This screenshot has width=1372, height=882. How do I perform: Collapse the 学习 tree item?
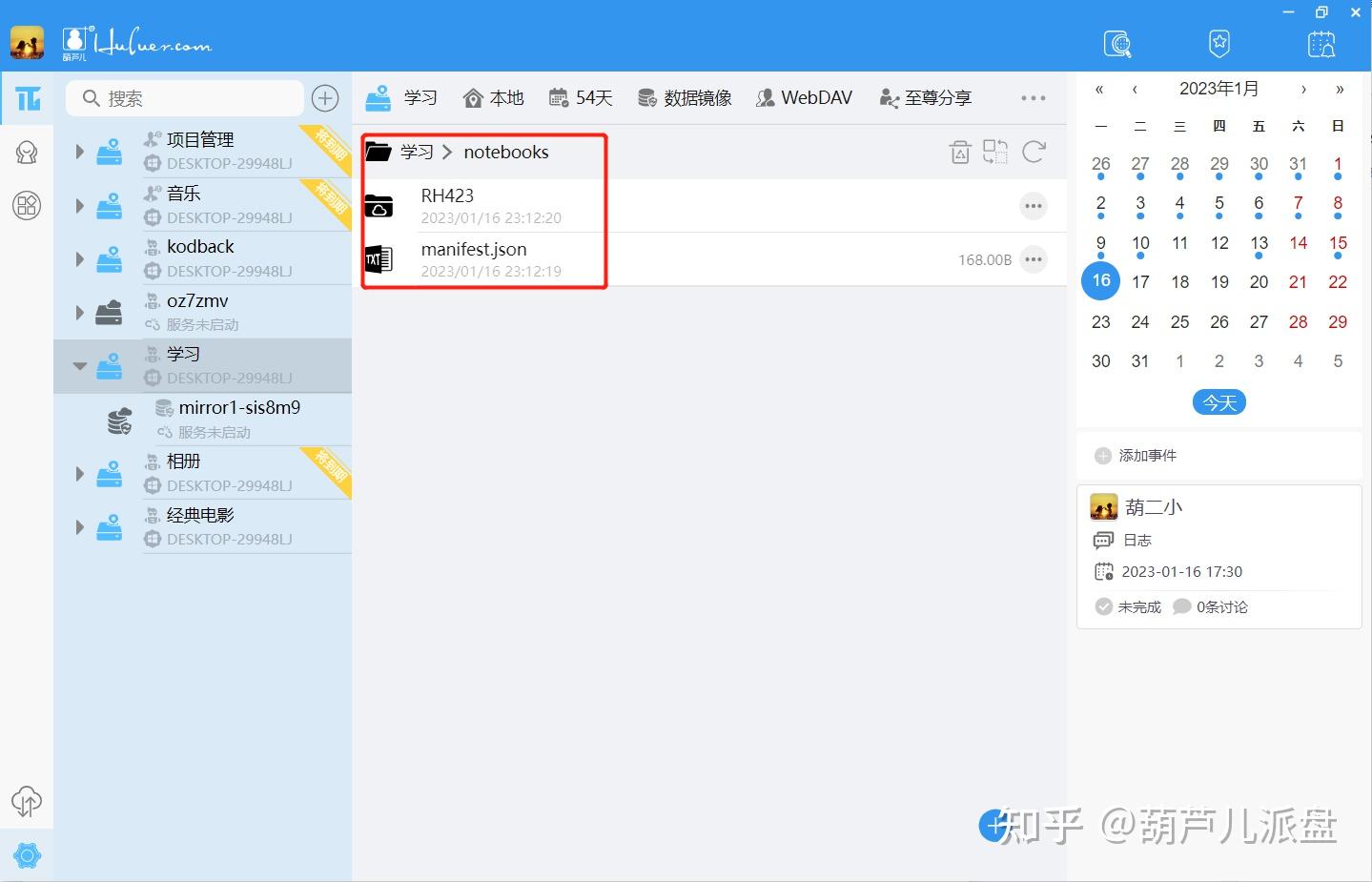pyautogui.click(x=79, y=365)
